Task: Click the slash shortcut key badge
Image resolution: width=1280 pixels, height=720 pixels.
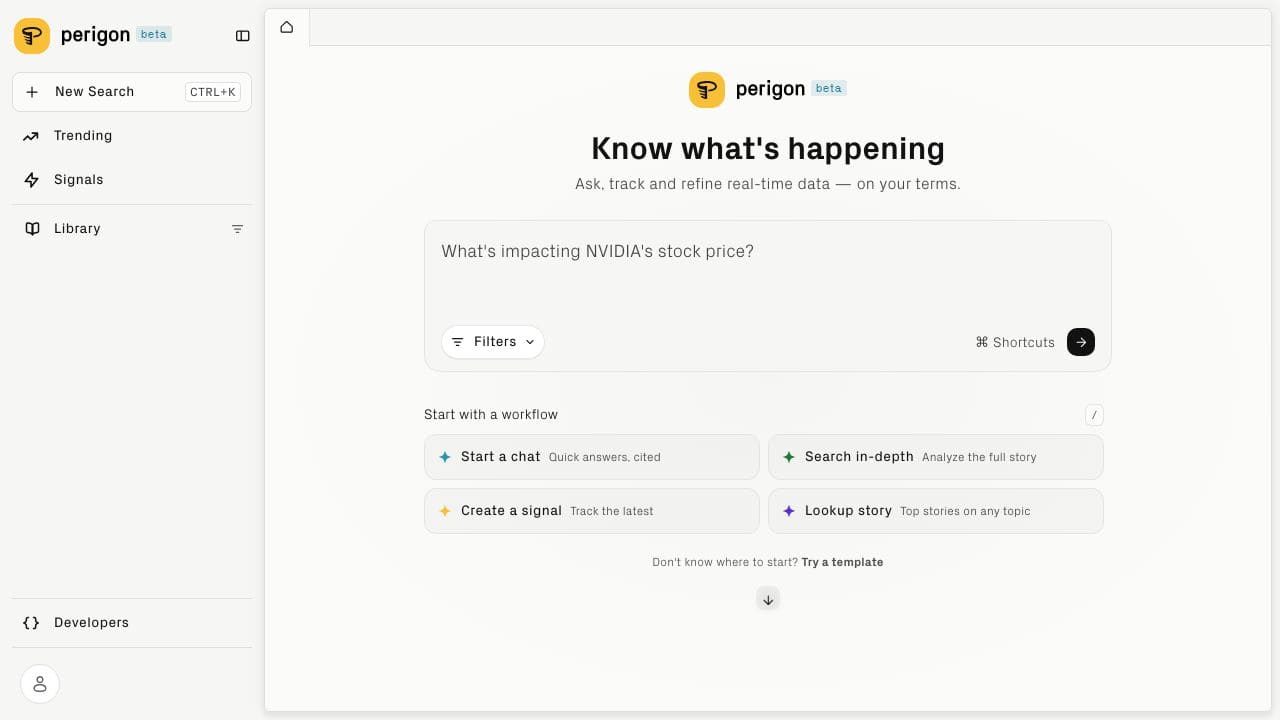Action: (1094, 415)
